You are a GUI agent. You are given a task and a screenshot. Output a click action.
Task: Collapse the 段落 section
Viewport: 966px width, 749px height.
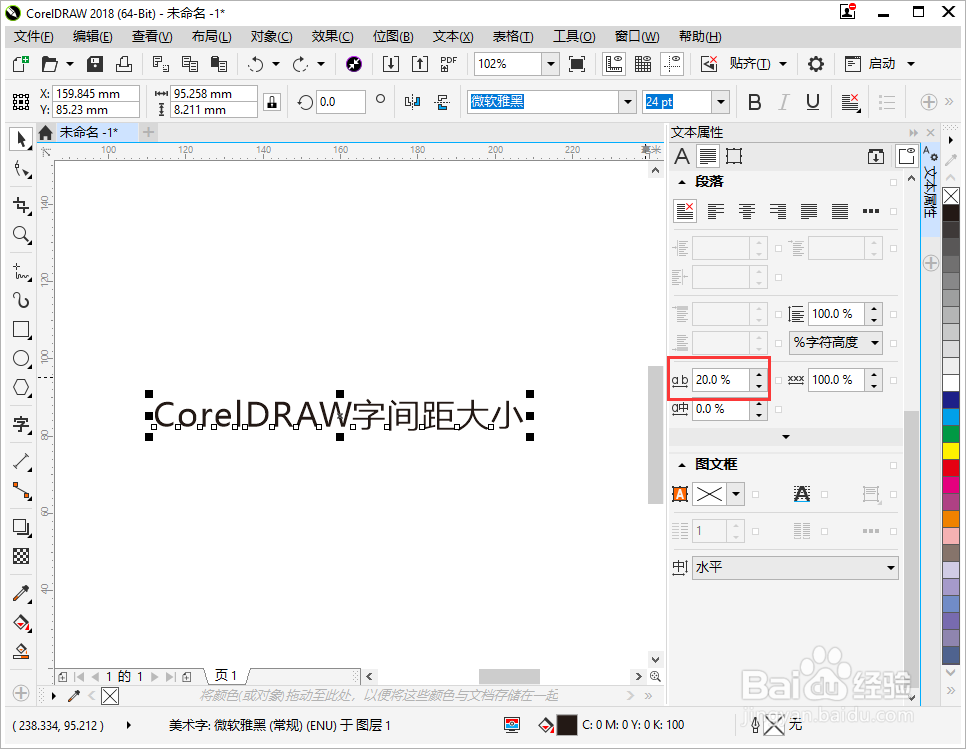[x=682, y=182]
